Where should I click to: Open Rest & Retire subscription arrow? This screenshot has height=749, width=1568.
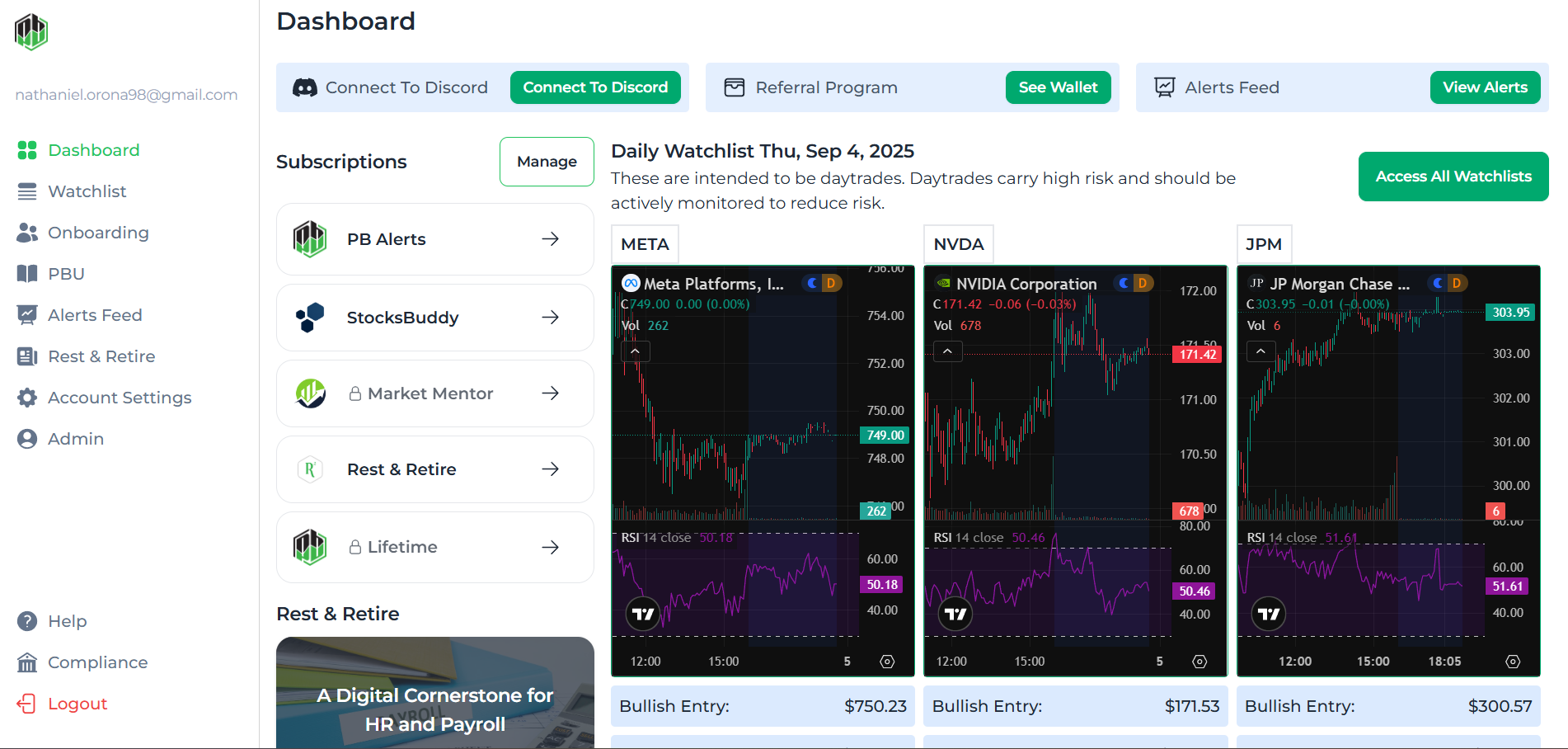(x=550, y=469)
